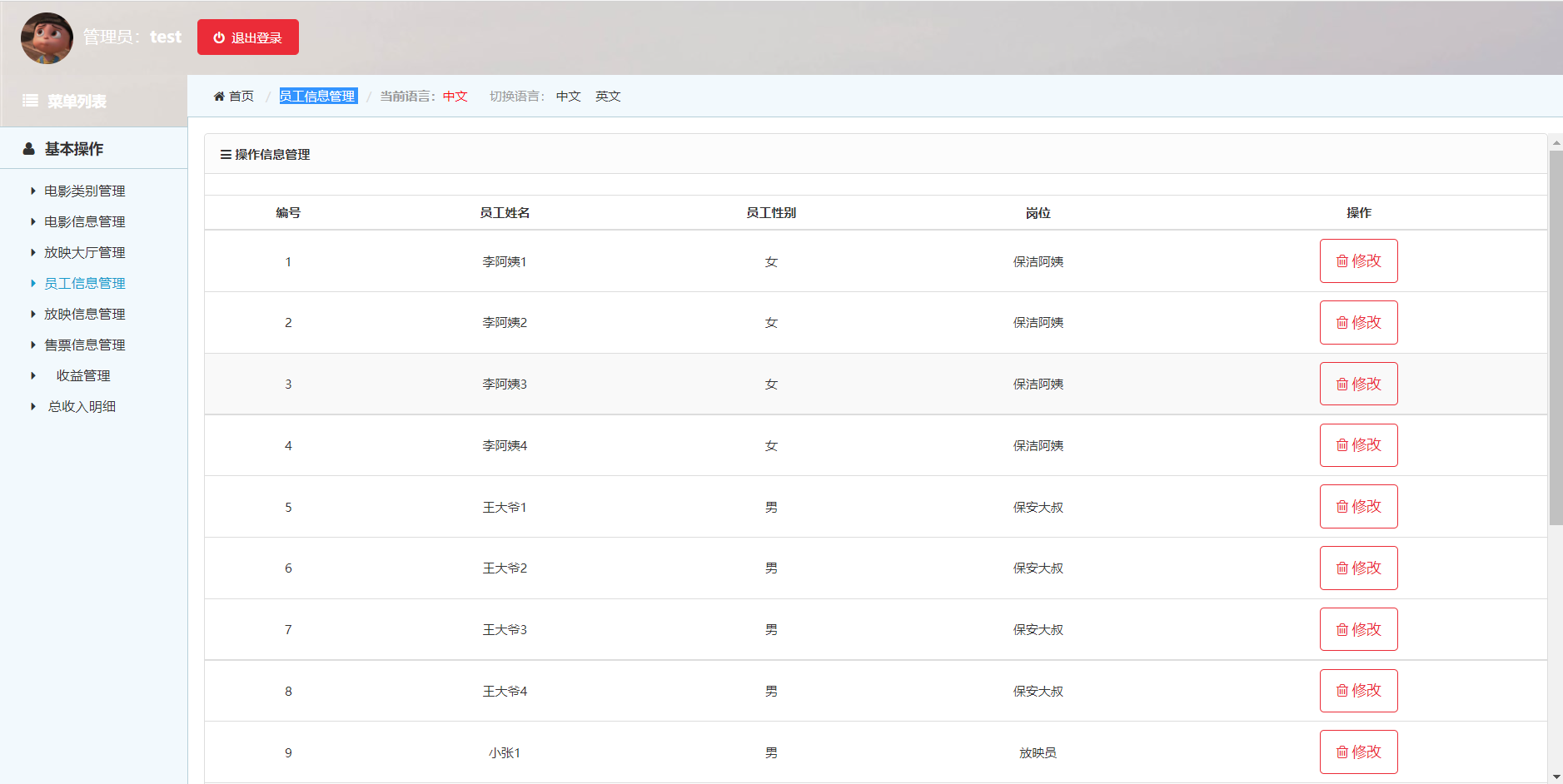Open 放映信息管理 in the sidebar
This screenshot has width=1563, height=784.
tap(85, 315)
